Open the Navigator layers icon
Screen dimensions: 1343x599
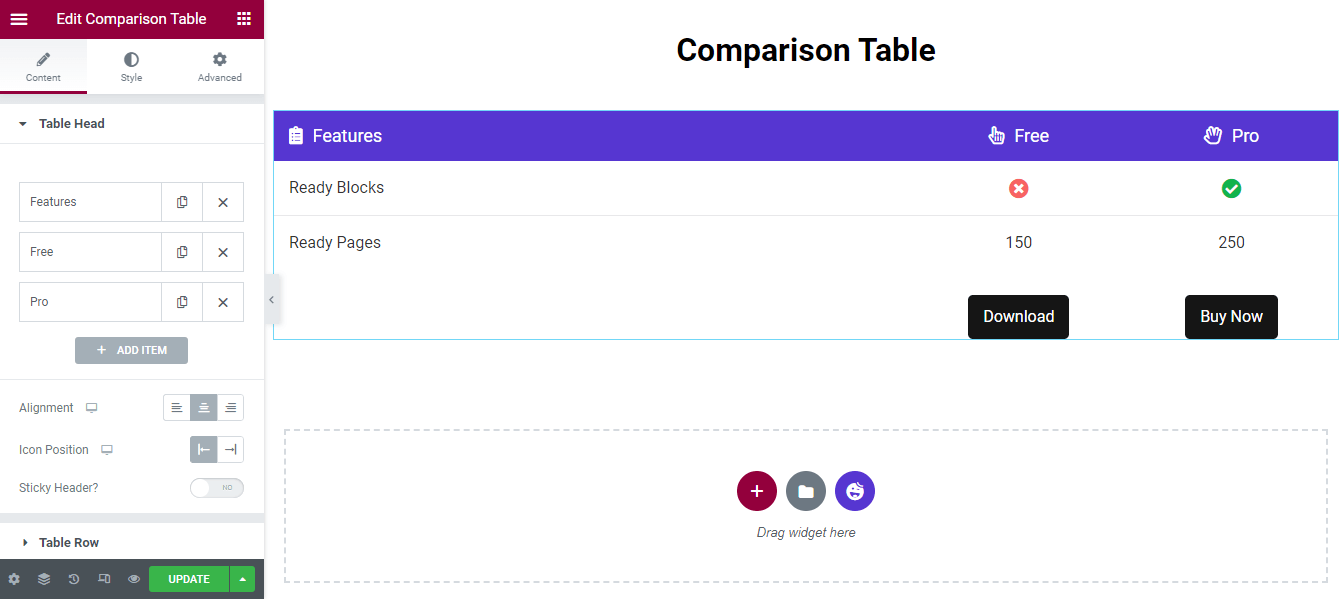click(x=44, y=579)
